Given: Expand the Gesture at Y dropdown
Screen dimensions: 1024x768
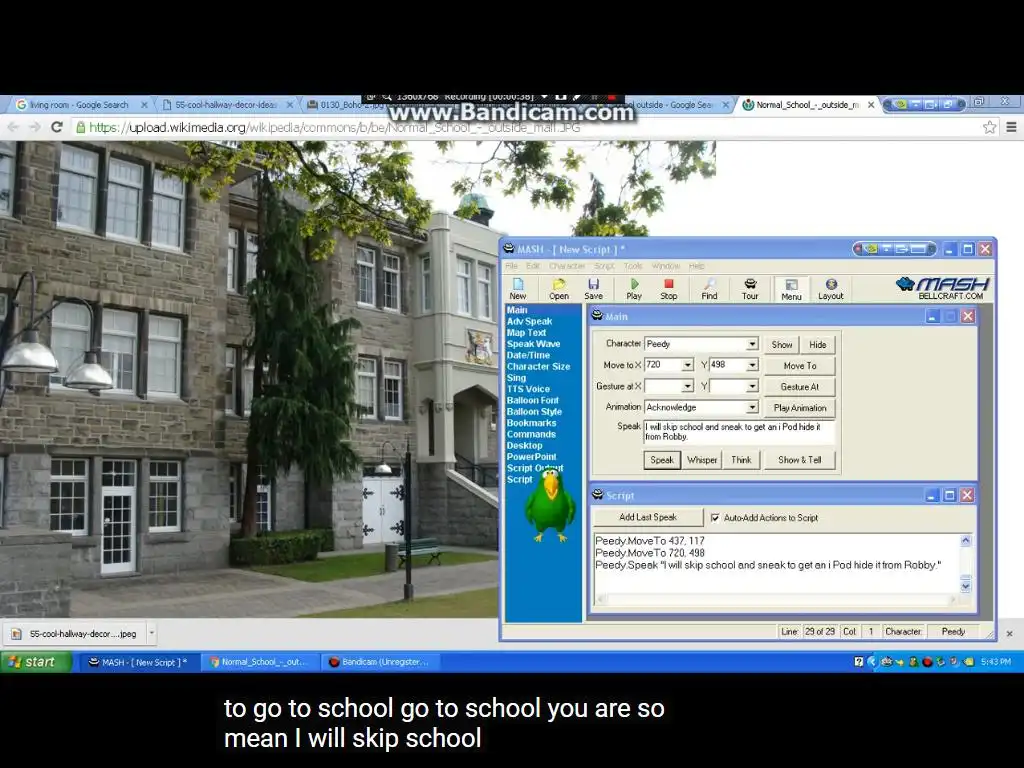Looking at the screenshot, I should [x=752, y=387].
